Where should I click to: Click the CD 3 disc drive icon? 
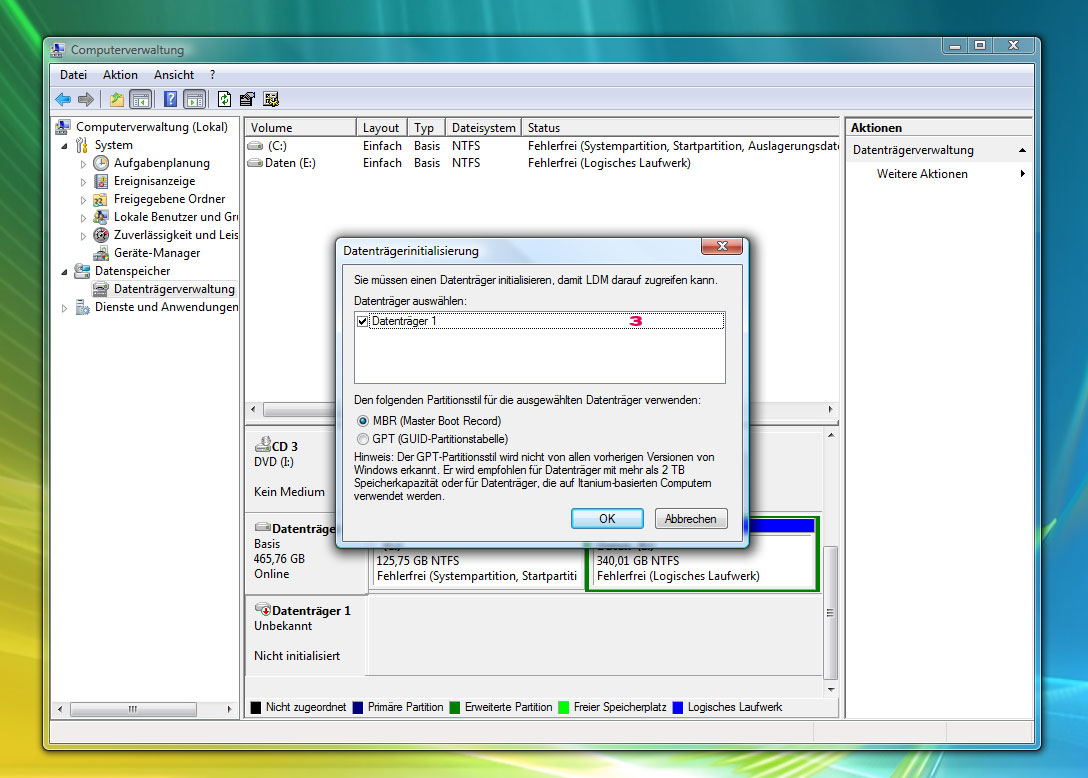(x=263, y=444)
